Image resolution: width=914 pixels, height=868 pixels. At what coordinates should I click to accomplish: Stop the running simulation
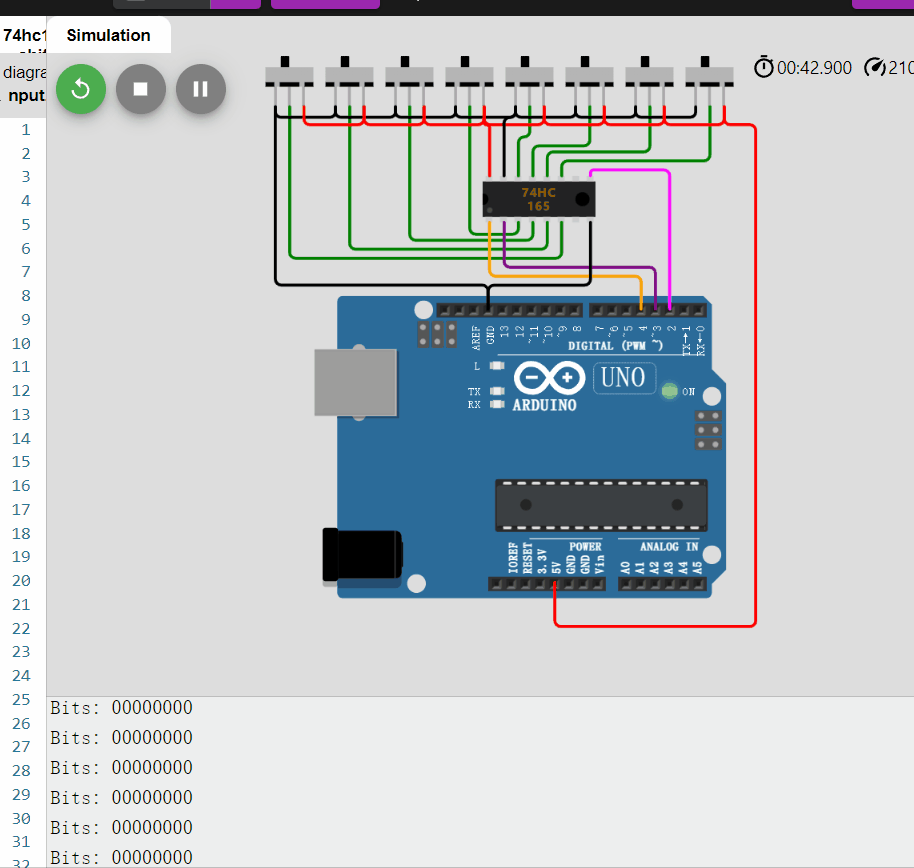[x=141, y=89]
